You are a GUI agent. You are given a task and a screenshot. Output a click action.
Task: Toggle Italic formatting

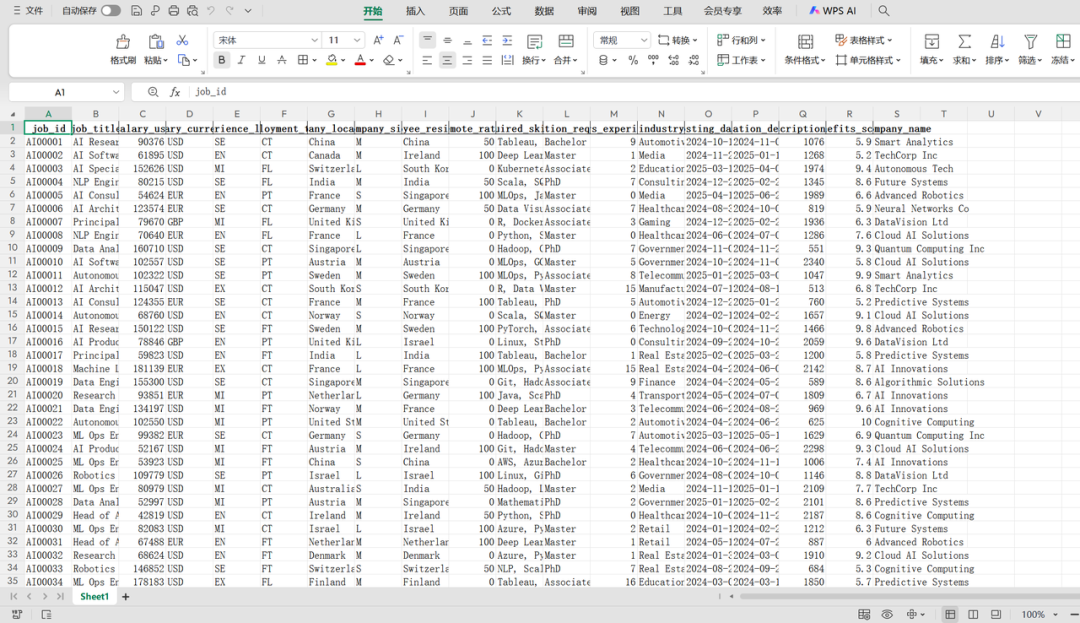point(241,60)
